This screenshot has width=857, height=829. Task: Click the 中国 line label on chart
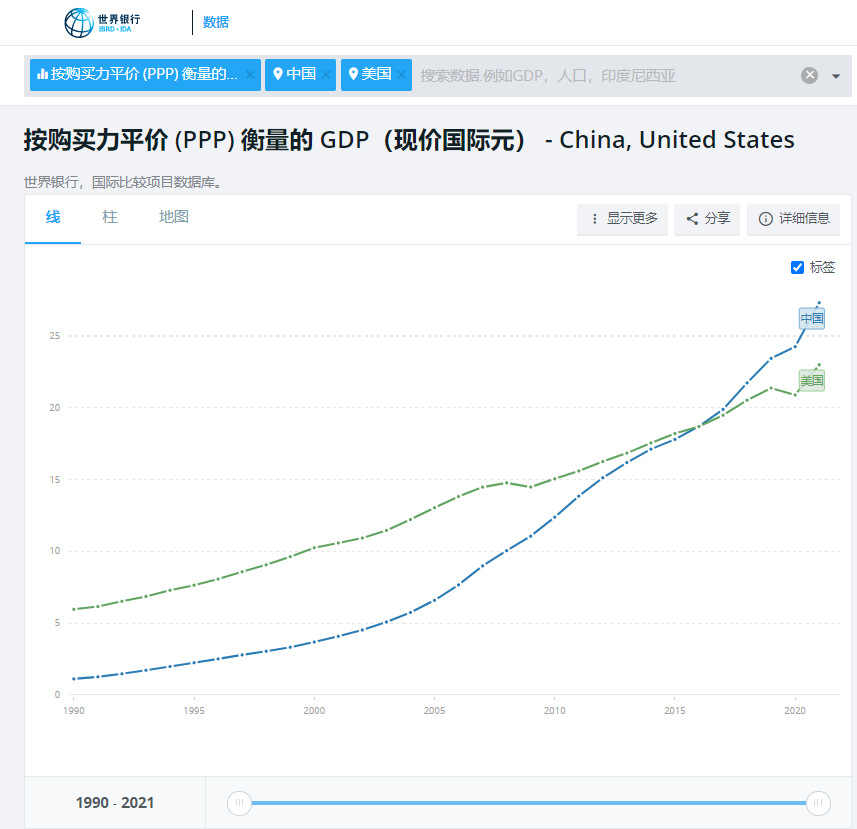coord(812,318)
